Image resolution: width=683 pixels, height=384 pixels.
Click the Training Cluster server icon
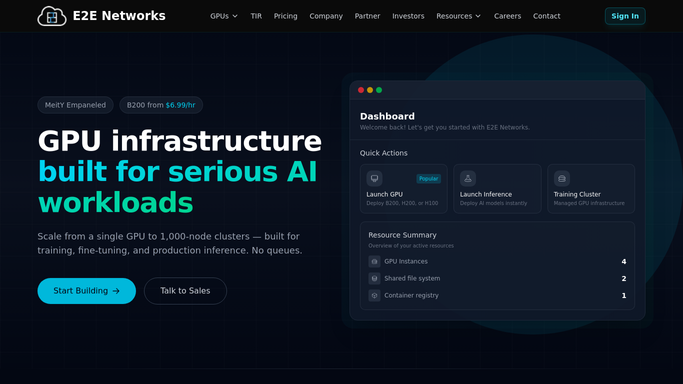pyautogui.click(x=561, y=179)
